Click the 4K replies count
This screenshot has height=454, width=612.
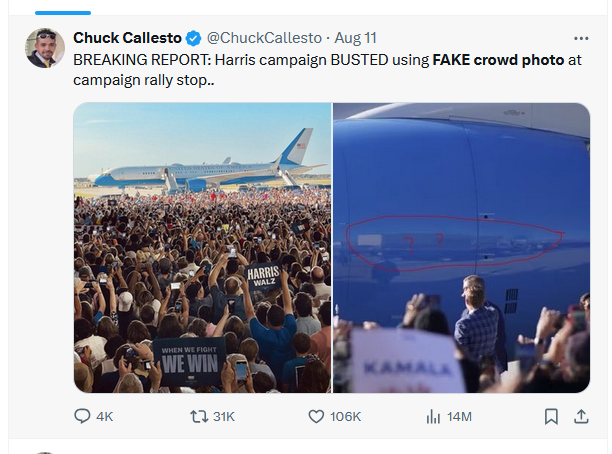[105, 417]
